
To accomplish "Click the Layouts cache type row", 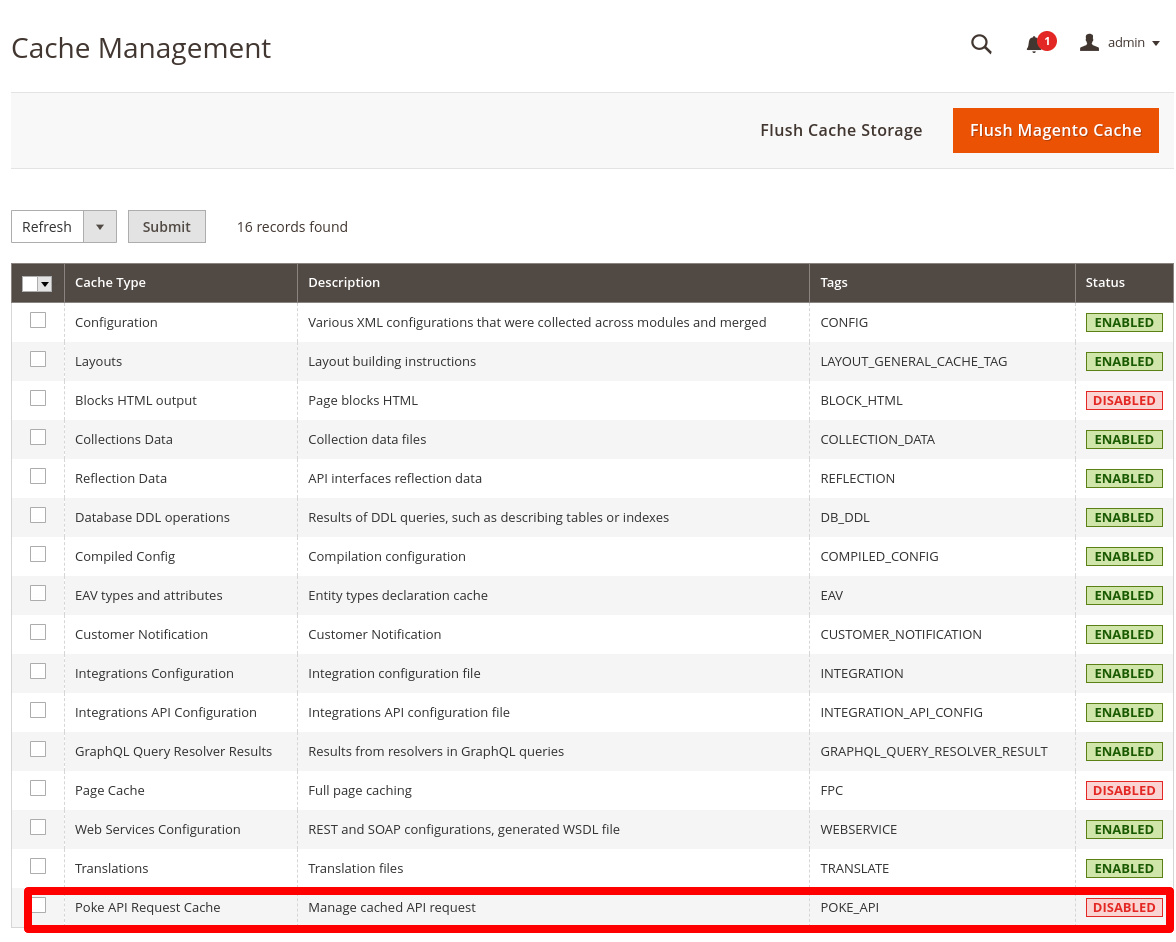I will click(98, 361).
